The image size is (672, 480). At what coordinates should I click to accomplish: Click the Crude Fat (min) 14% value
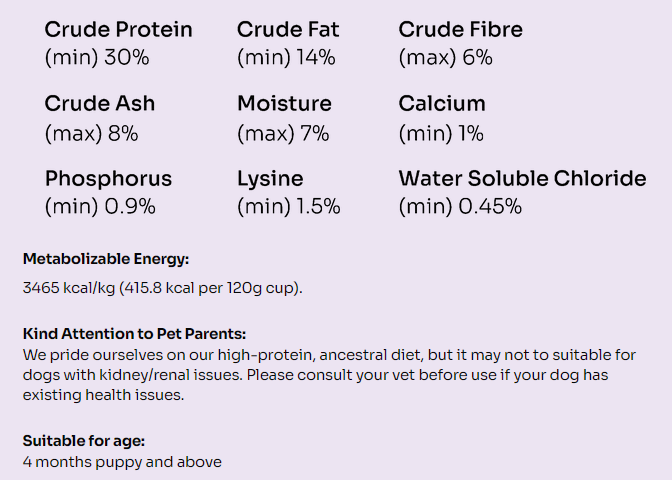click(x=286, y=57)
